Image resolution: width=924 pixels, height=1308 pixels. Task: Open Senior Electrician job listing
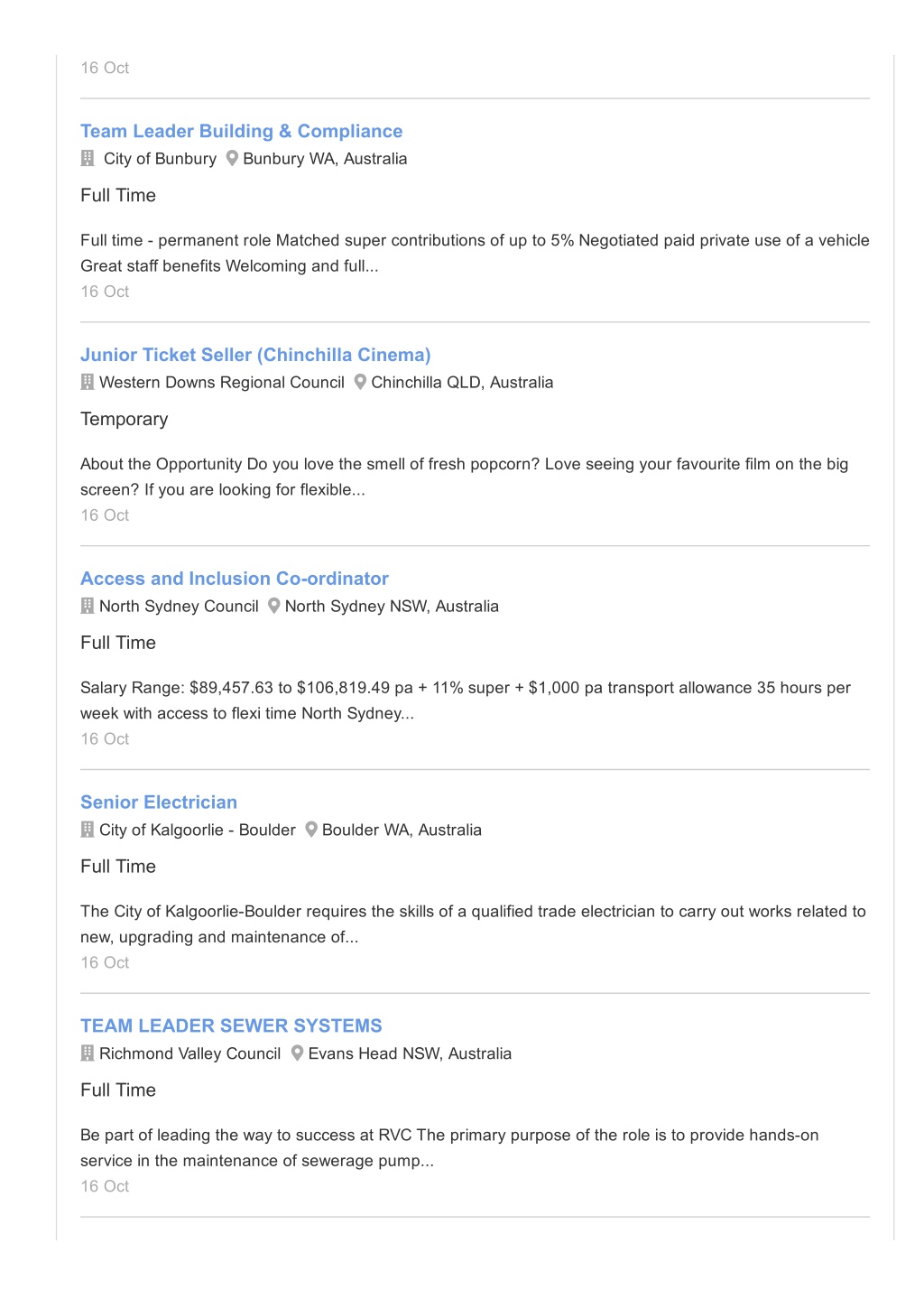tap(159, 802)
